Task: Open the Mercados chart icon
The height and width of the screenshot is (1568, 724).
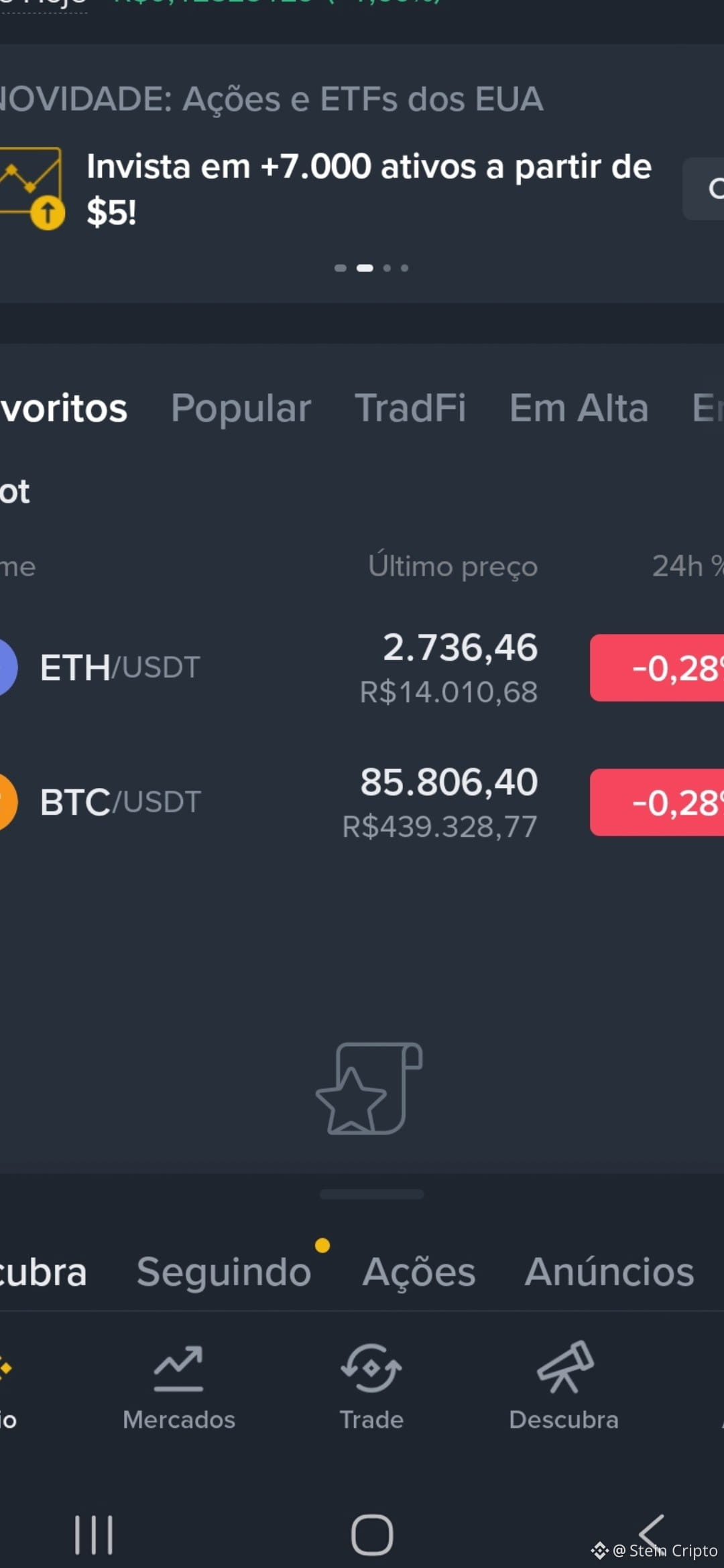Action: point(178,1368)
